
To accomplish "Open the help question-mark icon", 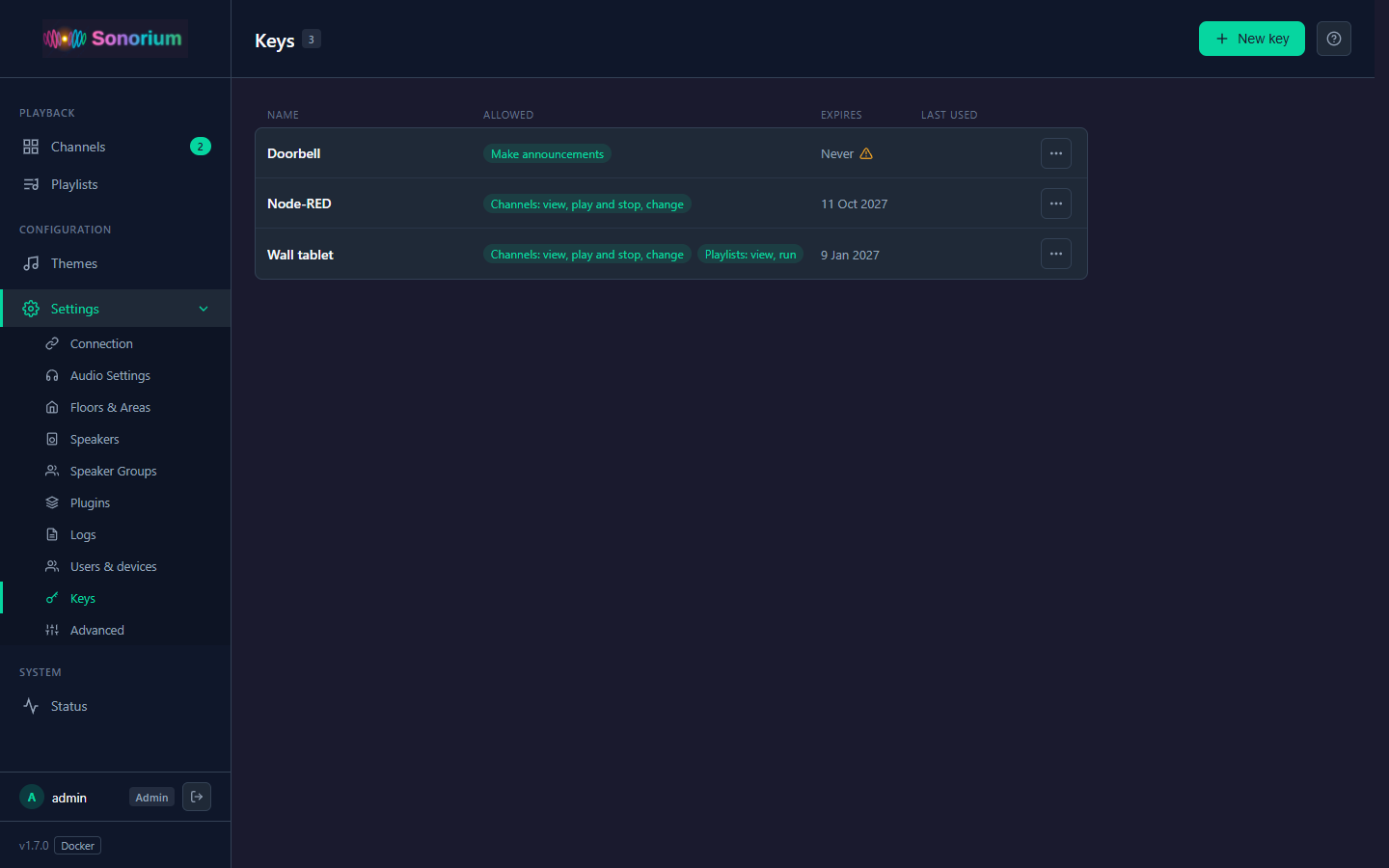I will click(x=1334, y=39).
